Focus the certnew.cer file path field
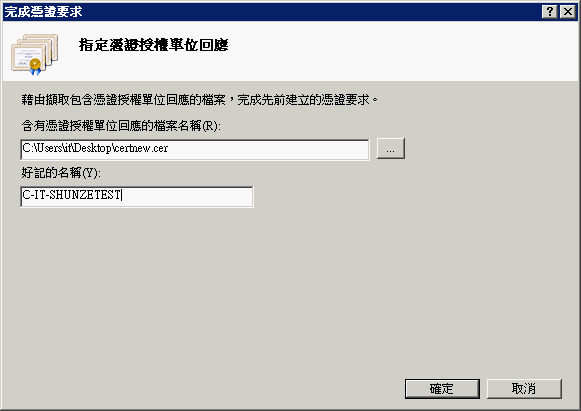This screenshot has width=581, height=411. [x=195, y=150]
